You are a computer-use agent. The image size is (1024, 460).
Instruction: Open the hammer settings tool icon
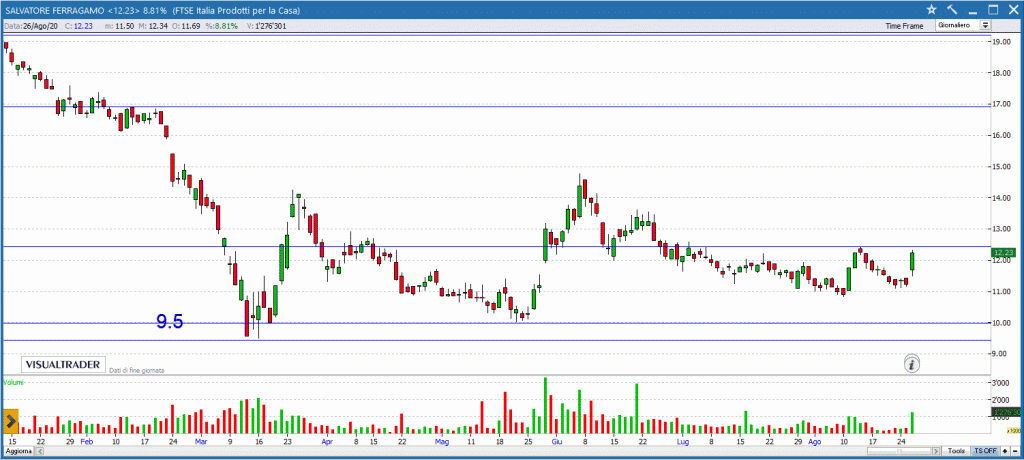point(952,9)
